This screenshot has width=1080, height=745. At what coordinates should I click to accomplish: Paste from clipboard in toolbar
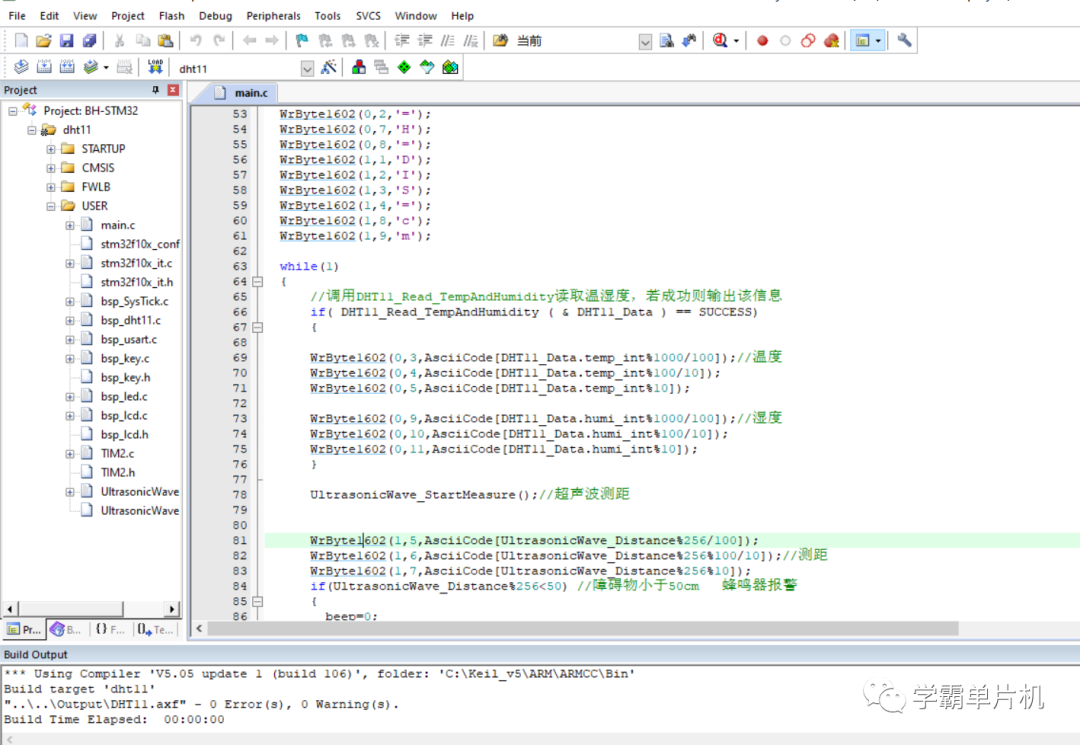click(165, 41)
